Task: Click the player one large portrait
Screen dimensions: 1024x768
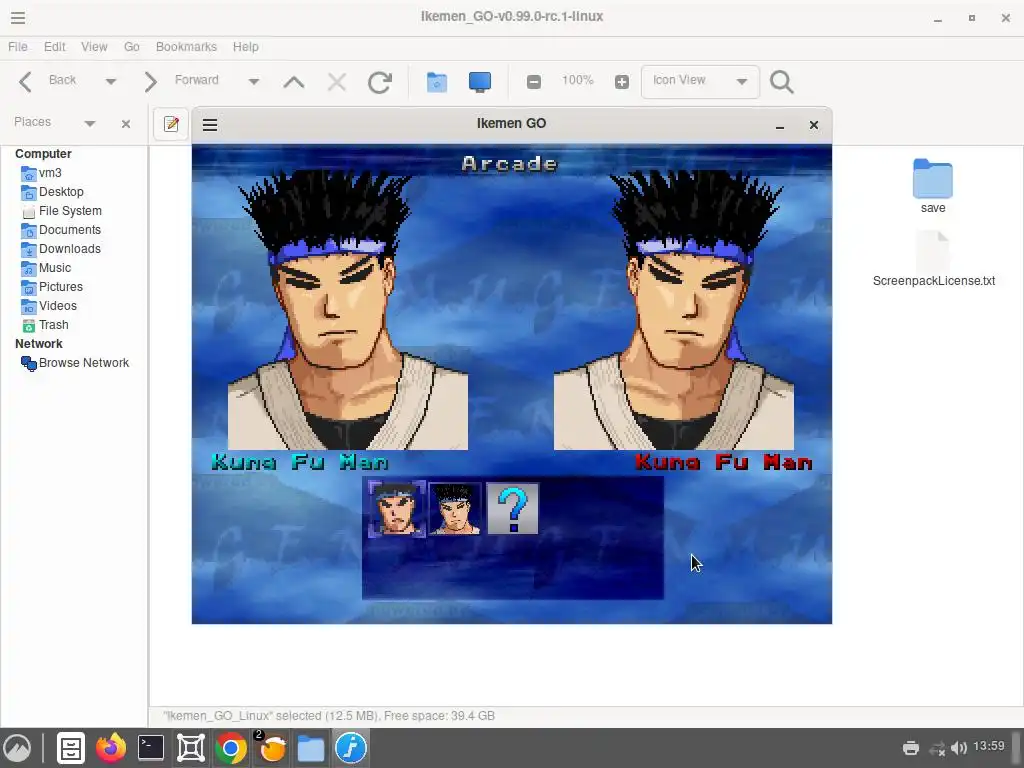Action: (x=347, y=310)
